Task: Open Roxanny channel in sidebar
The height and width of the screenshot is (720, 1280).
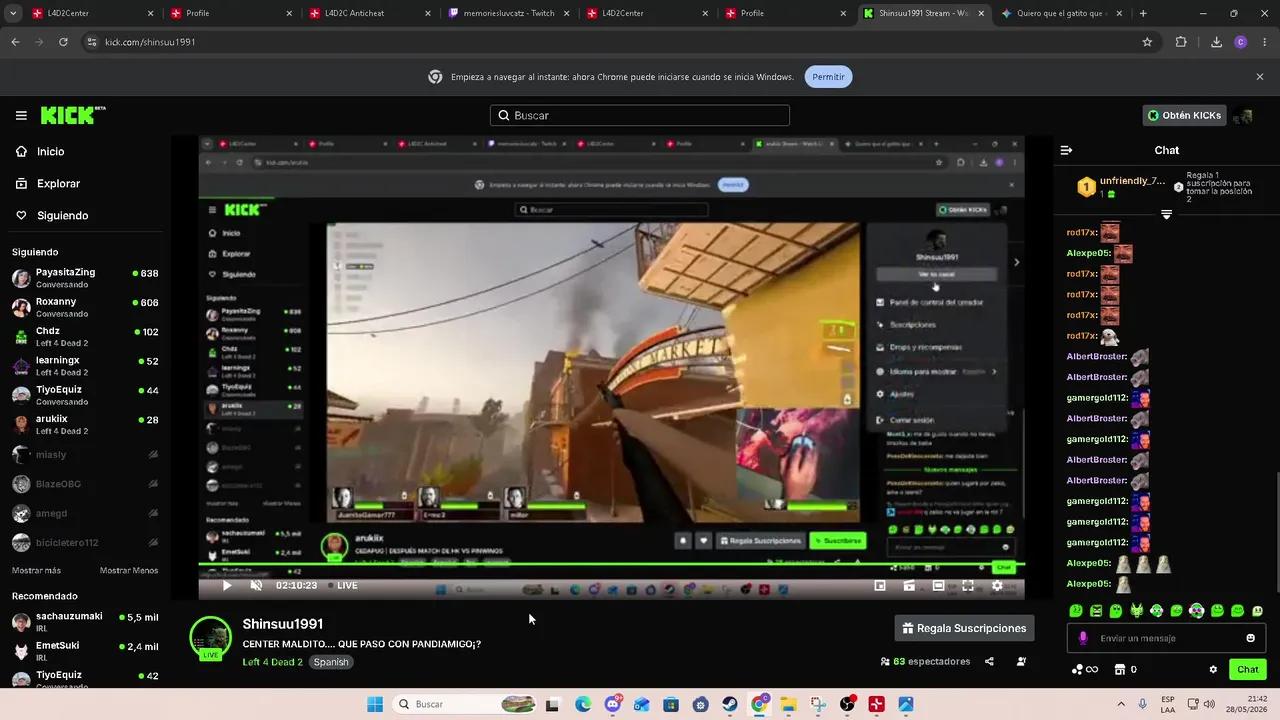Action: pyautogui.click(x=85, y=307)
